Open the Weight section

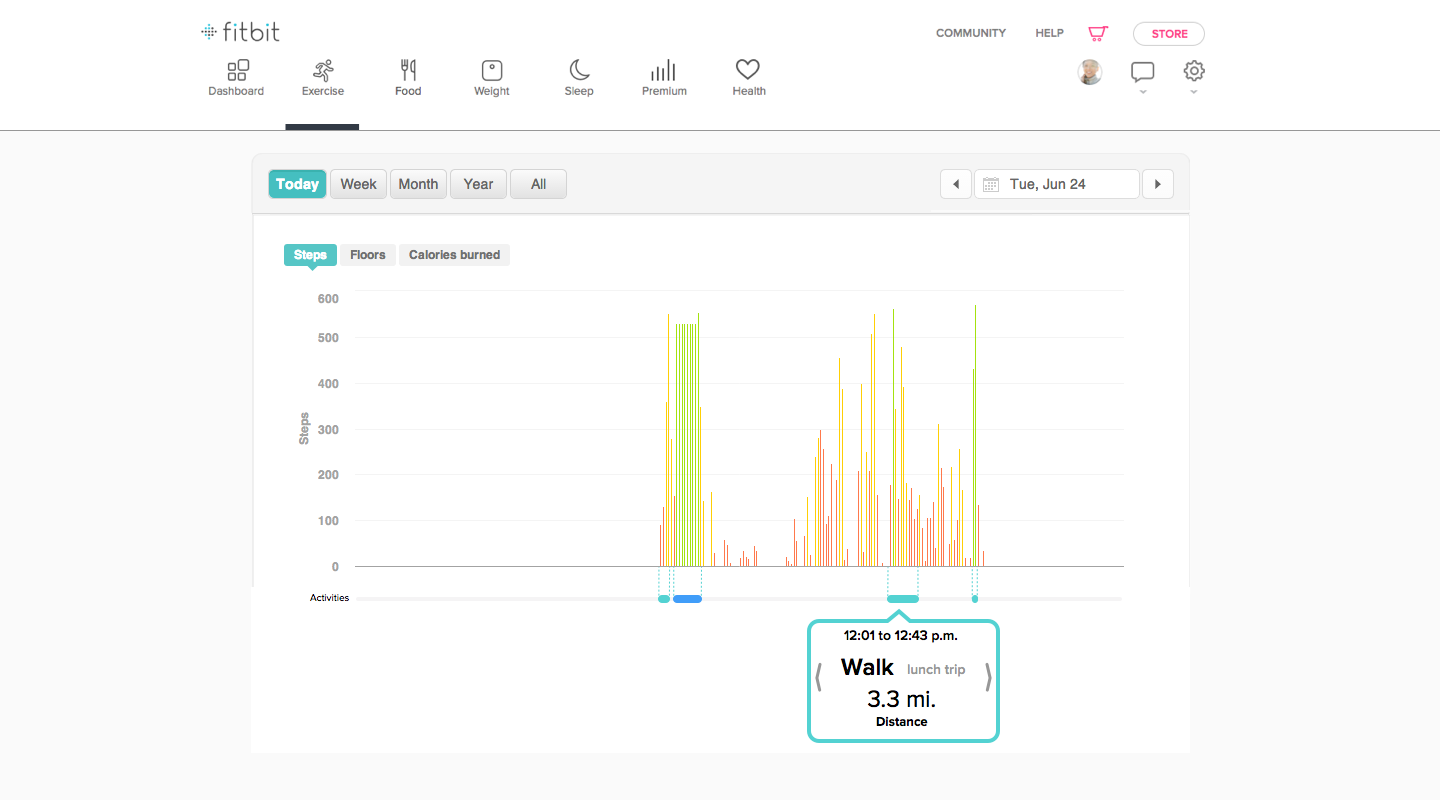[492, 78]
